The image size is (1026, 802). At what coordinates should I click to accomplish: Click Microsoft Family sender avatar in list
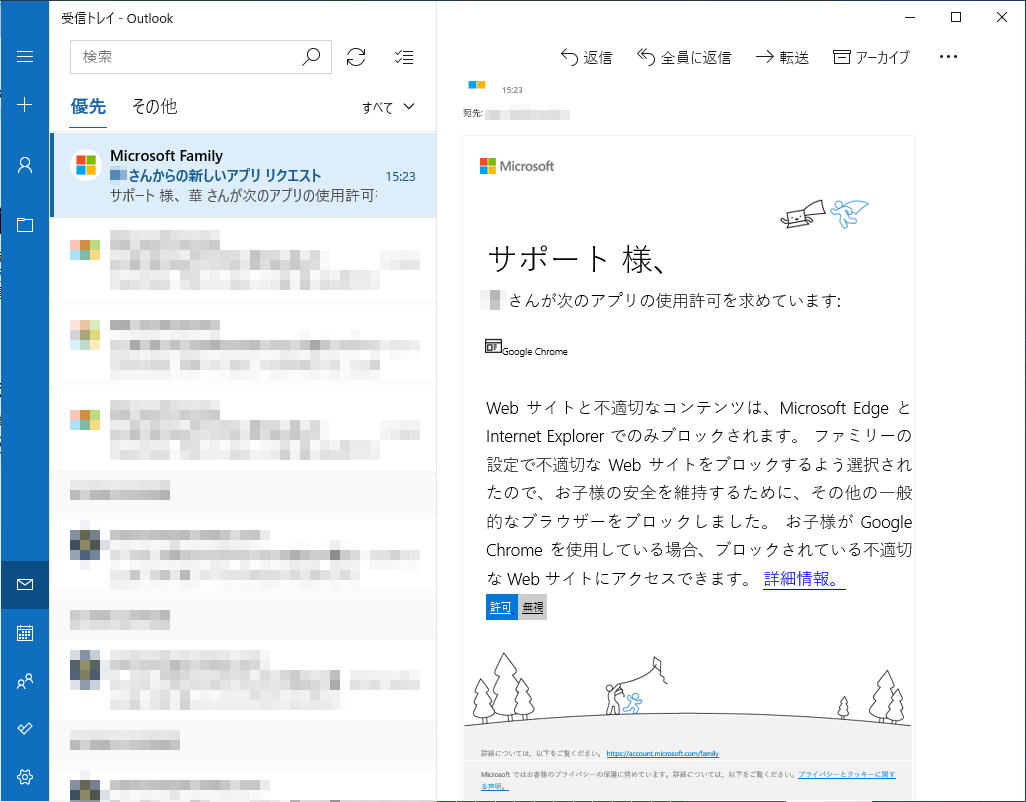coord(86,165)
